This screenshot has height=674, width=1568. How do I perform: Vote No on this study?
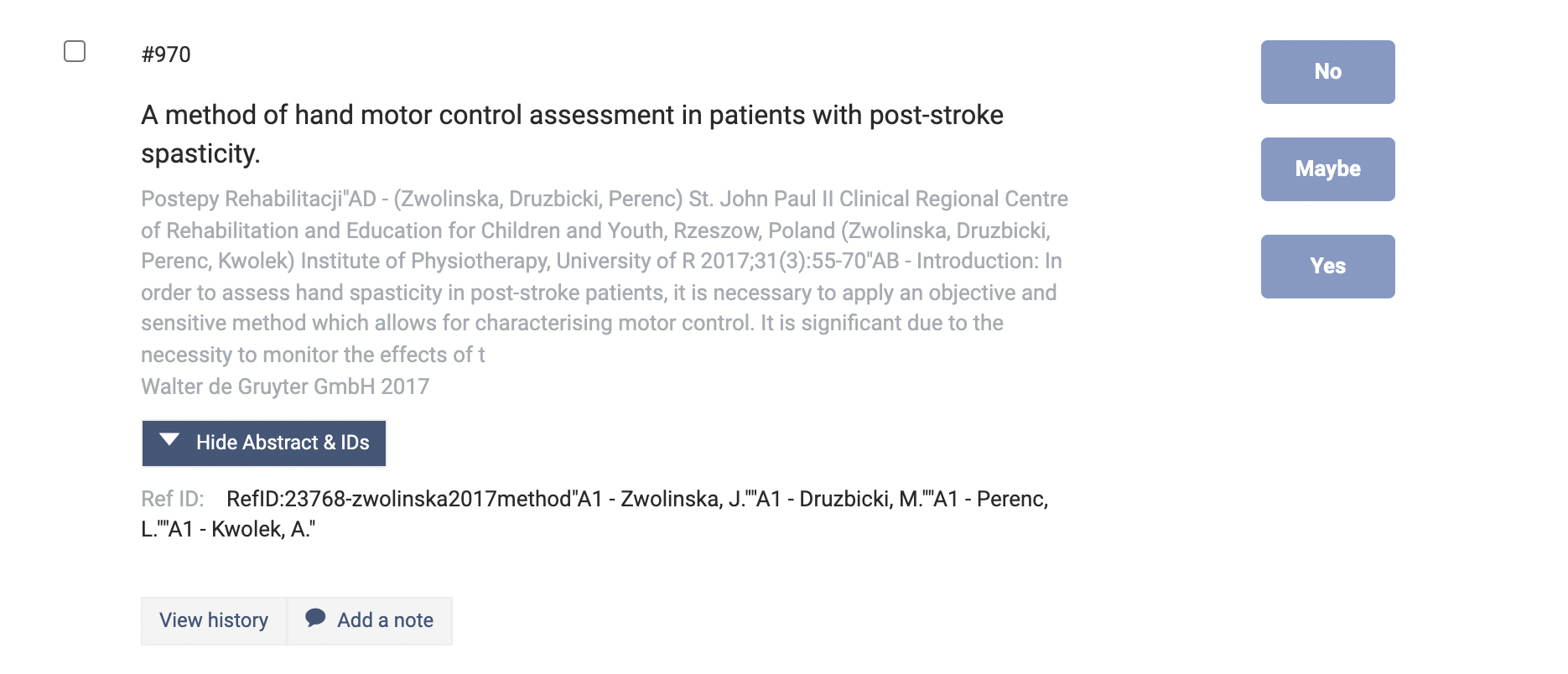(x=1327, y=72)
